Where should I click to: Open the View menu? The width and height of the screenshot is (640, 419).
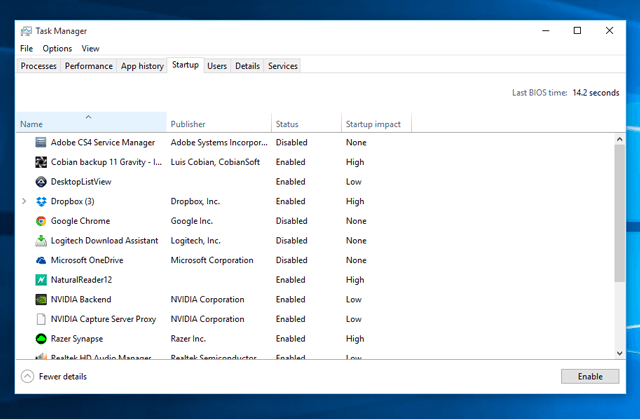tap(90, 49)
